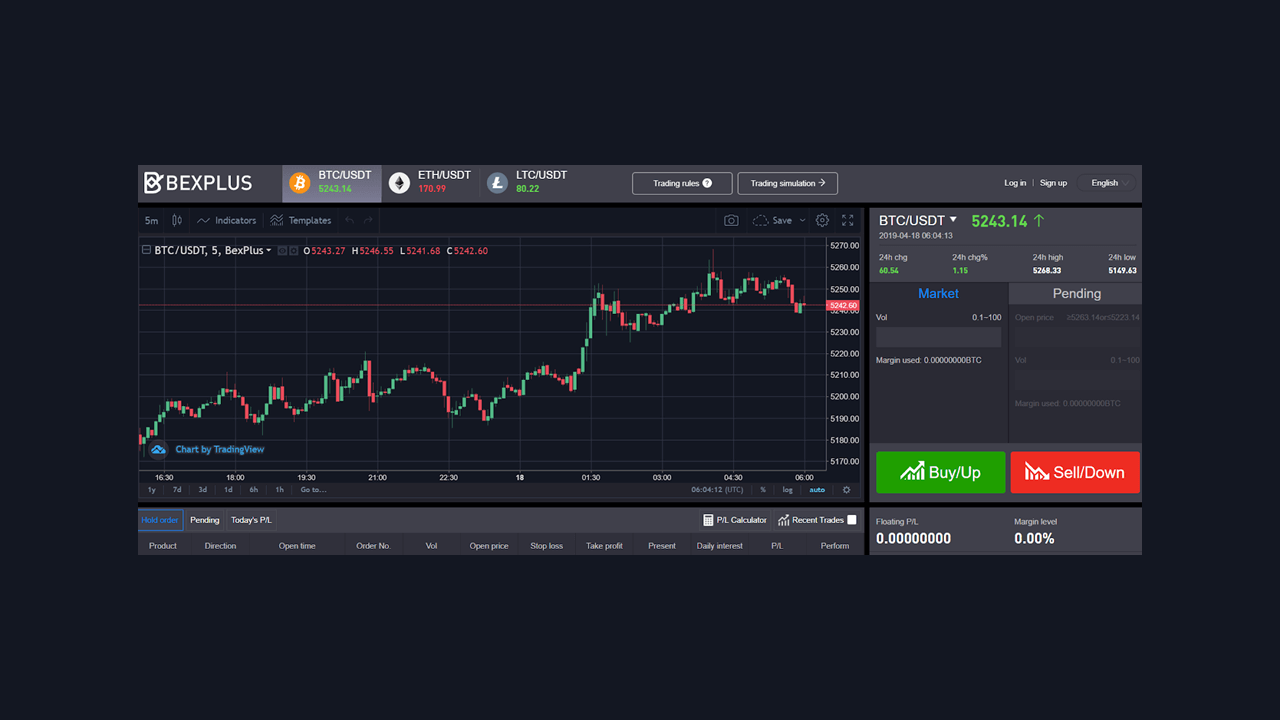The width and height of the screenshot is (1280, 720).
Task: Open Trading simulation
Action: coord(787,183)
